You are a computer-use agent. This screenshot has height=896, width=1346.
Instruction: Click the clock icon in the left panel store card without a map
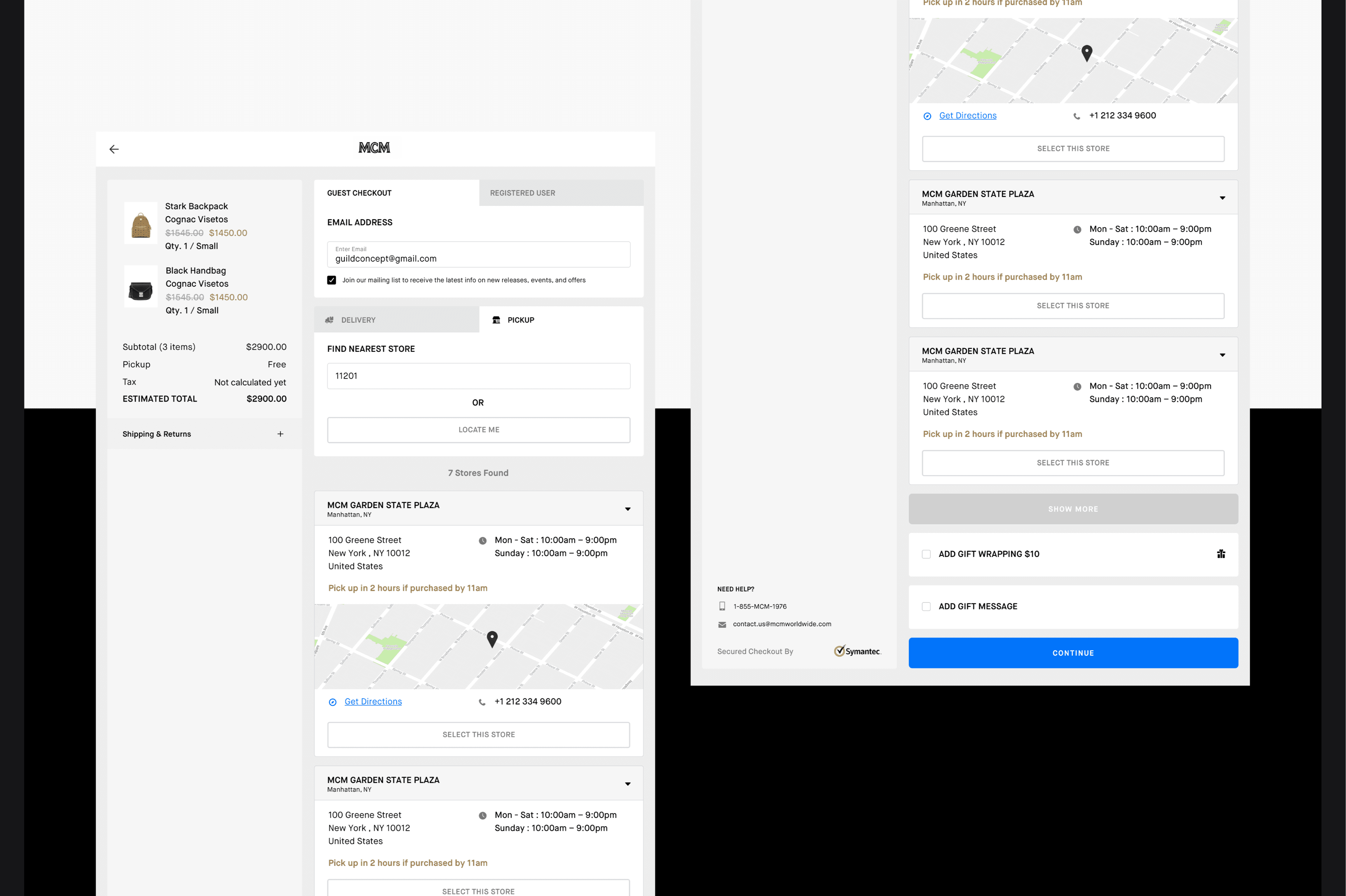tap(482, 815)
